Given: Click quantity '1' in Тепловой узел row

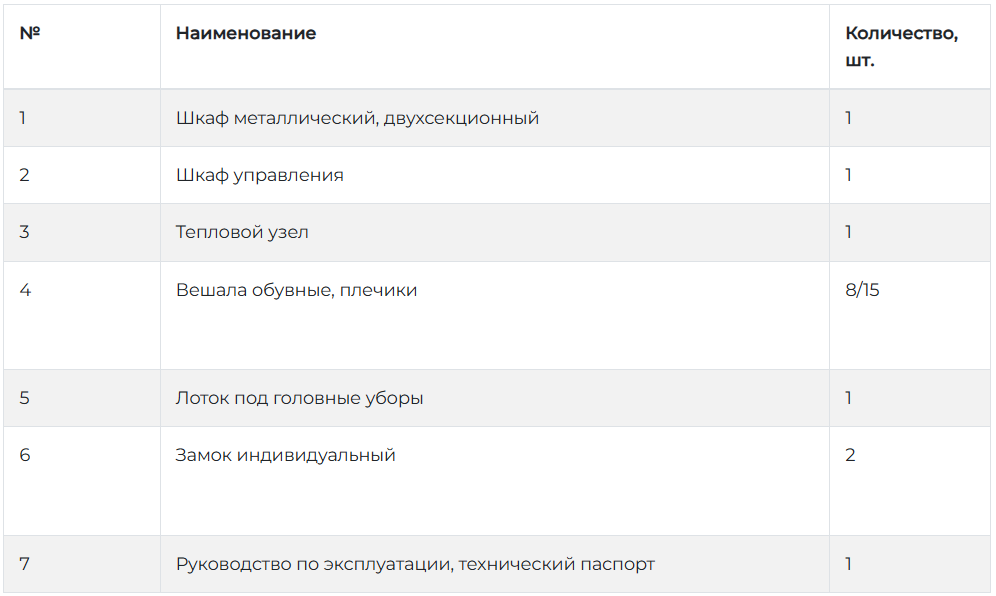Looking at the screenshot, I should [x=848, y=232].
